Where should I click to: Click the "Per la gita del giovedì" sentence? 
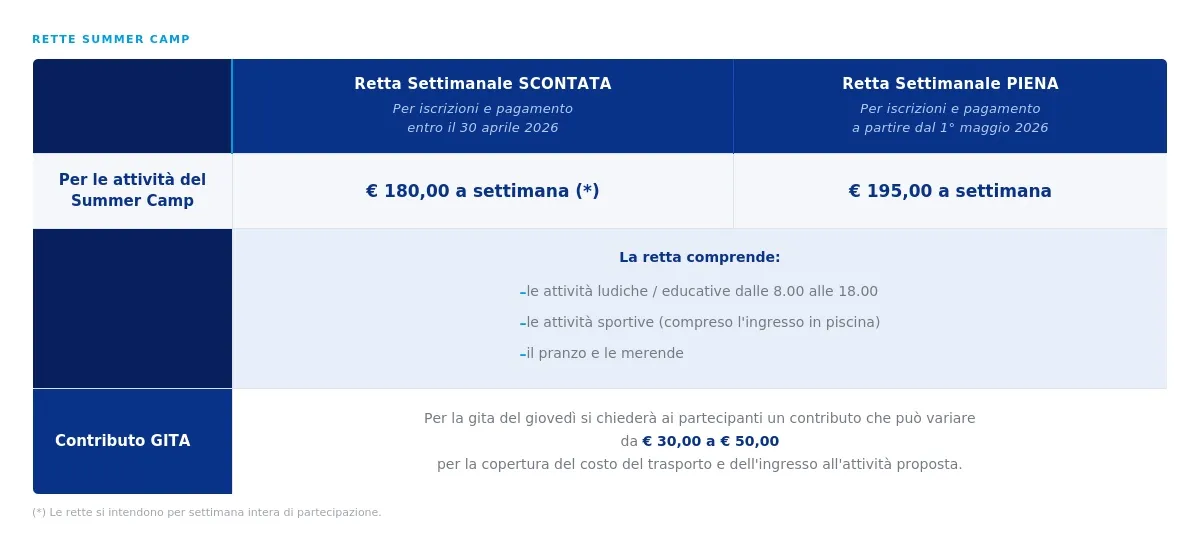click(x=699, y=418)
